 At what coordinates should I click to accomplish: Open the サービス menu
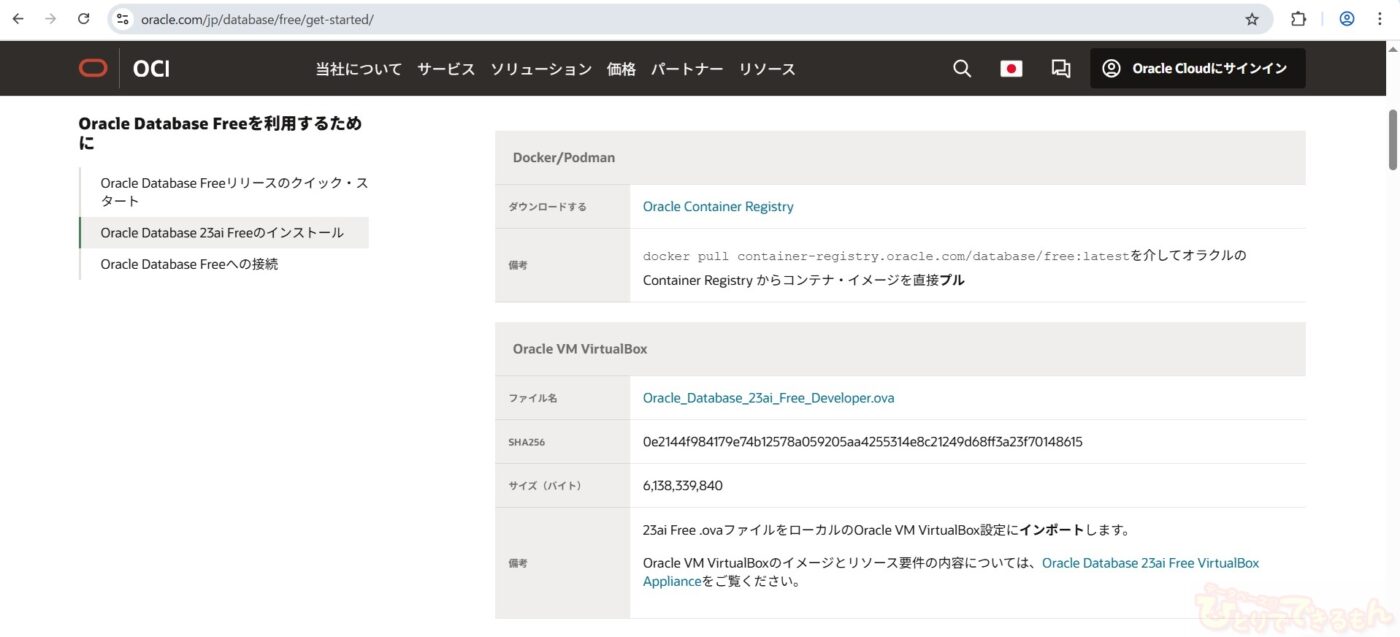446,69
